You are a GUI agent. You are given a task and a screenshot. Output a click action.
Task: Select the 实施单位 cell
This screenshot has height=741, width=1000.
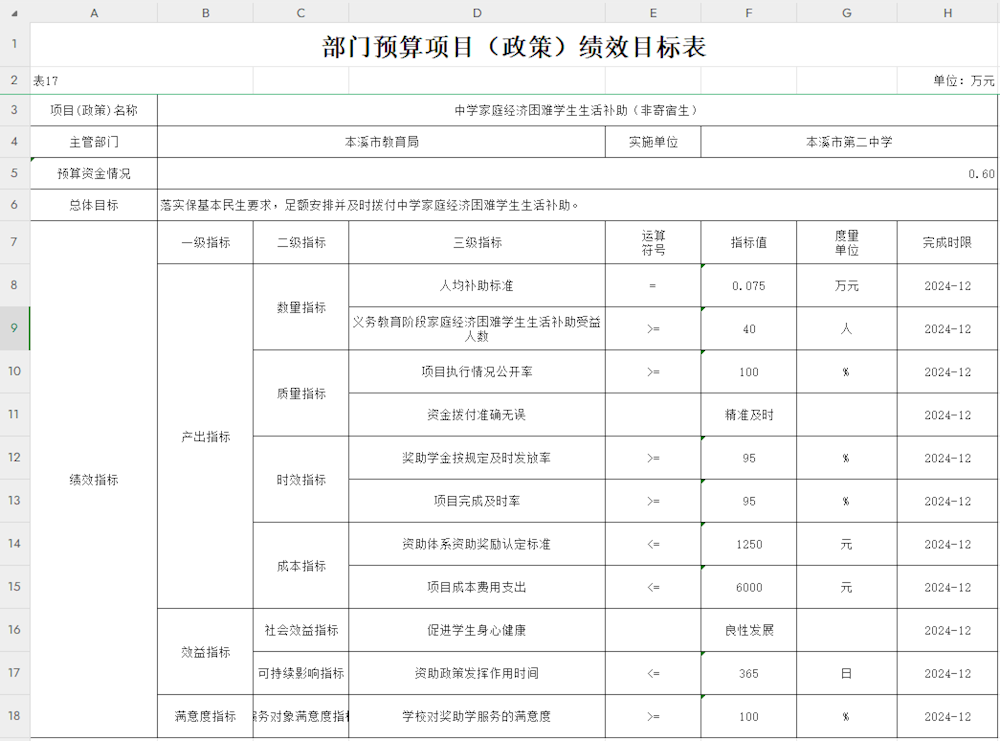point(653,142)
